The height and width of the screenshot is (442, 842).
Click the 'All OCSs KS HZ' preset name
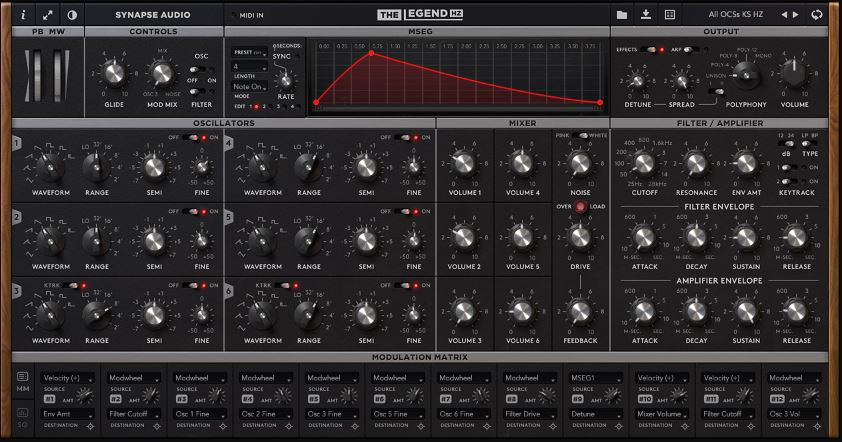coord(735,15)
